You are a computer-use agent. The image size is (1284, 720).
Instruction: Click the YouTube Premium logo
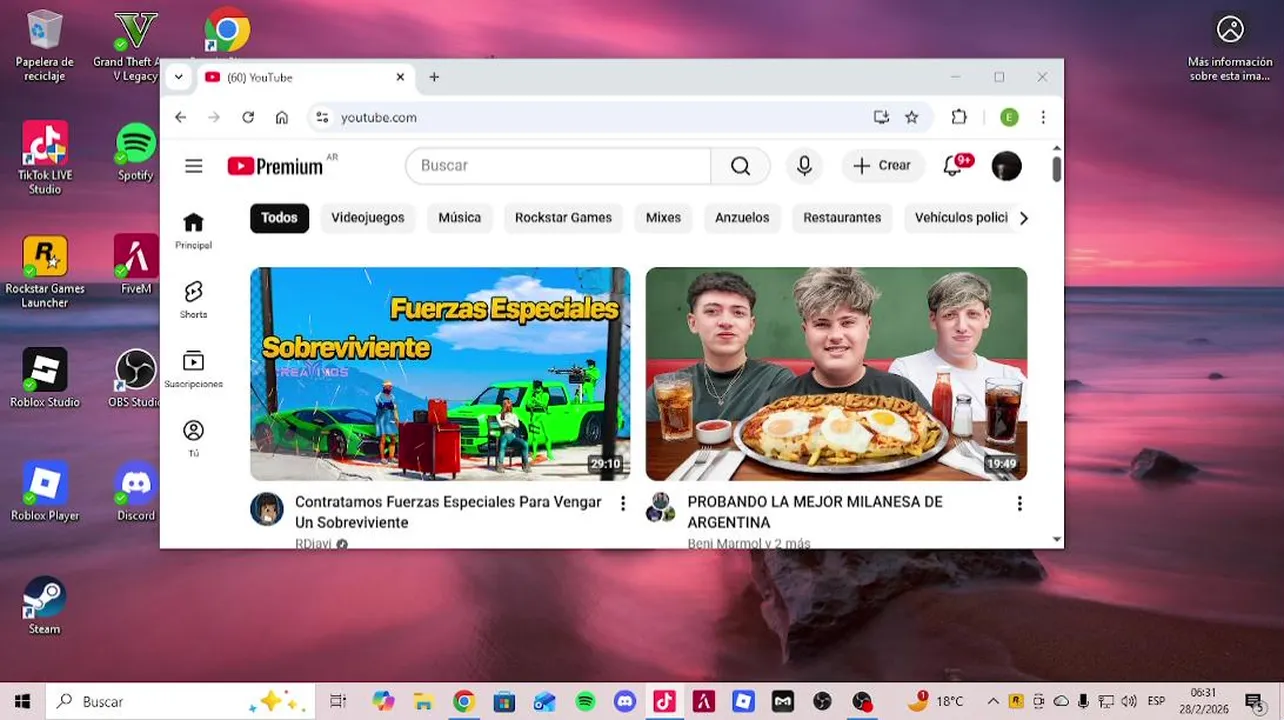click(x=275, y=166)
